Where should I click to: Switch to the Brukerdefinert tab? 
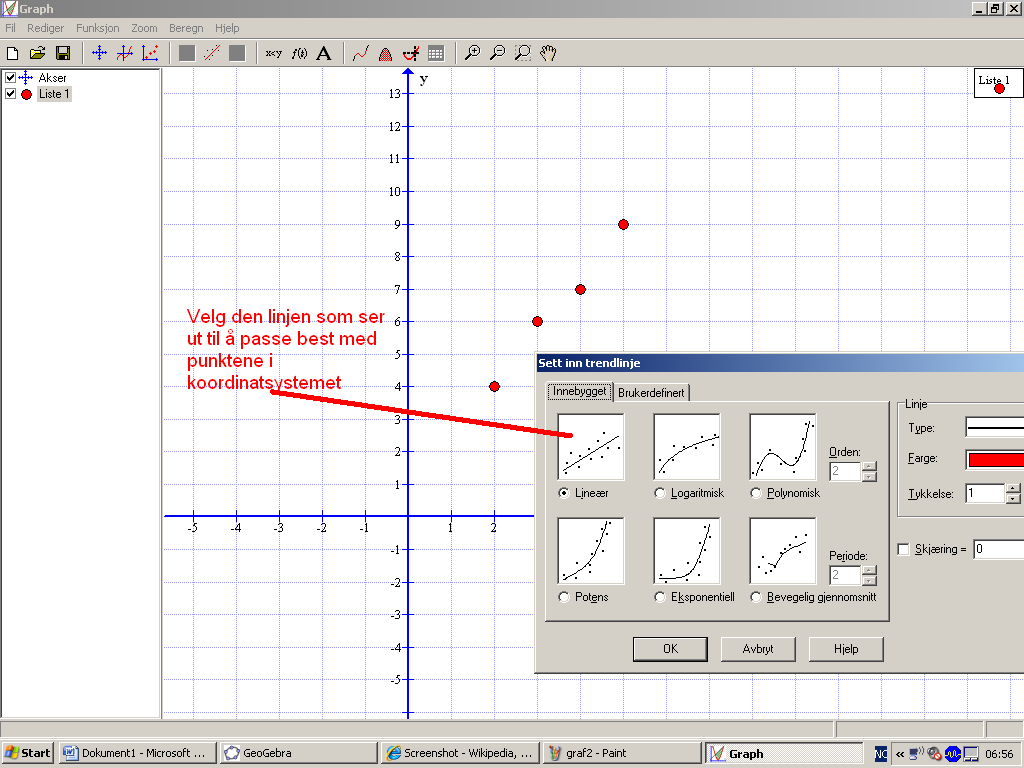click(x=651, y=393)
